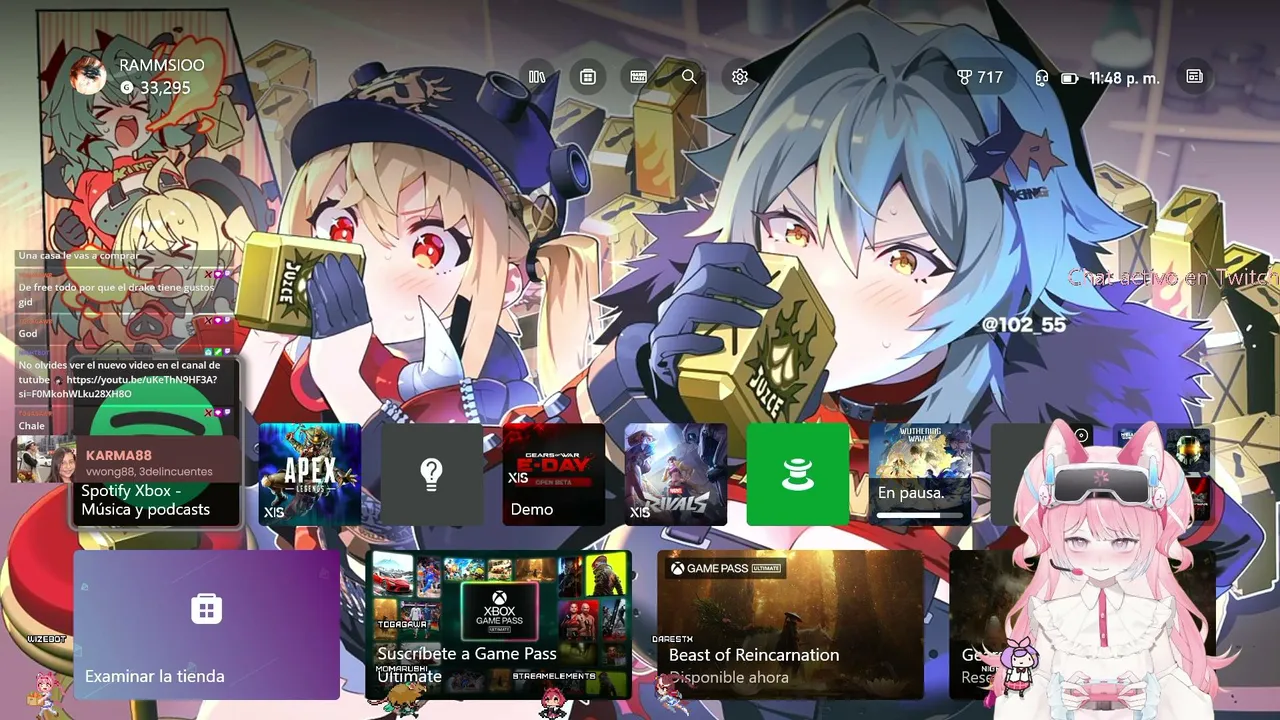The image size is (1280, 720).
Task: Open the search magnifier icon
Action: (689, 77)
